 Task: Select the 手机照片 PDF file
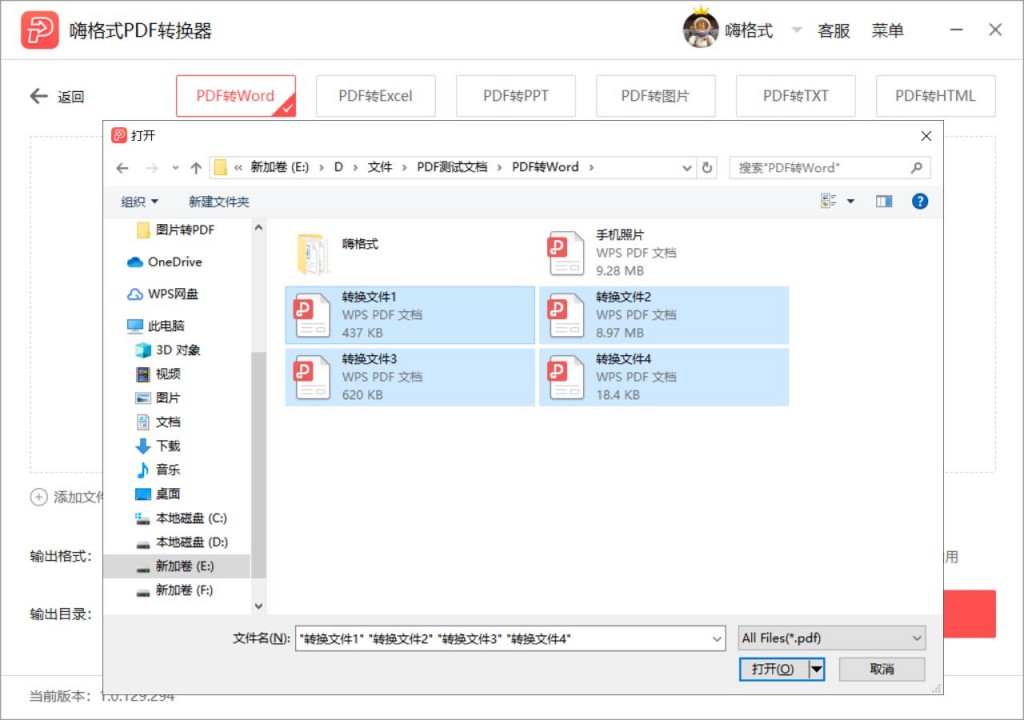click(x=664, y=254)
